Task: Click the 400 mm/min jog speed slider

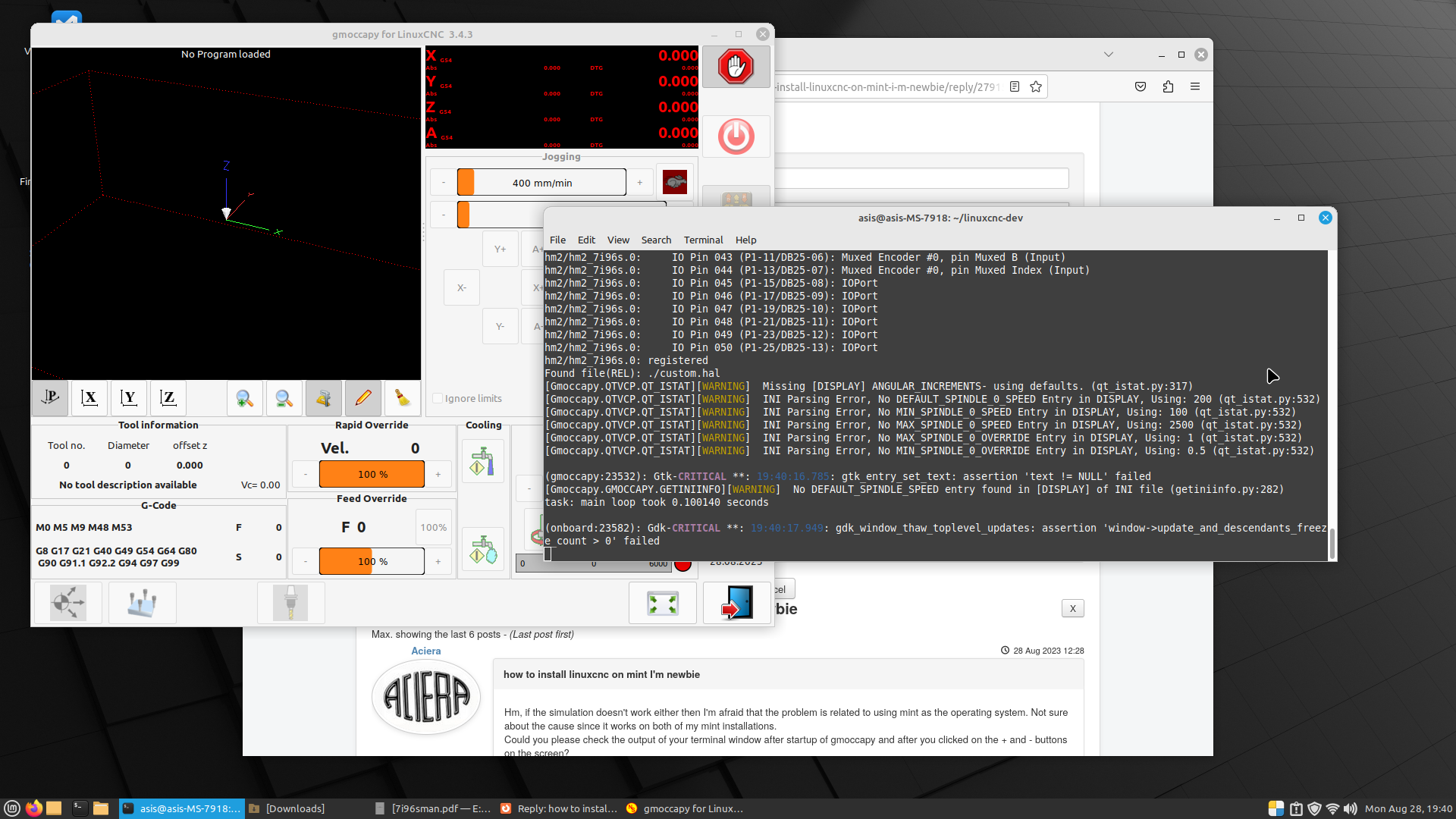Action: point(541,182)
